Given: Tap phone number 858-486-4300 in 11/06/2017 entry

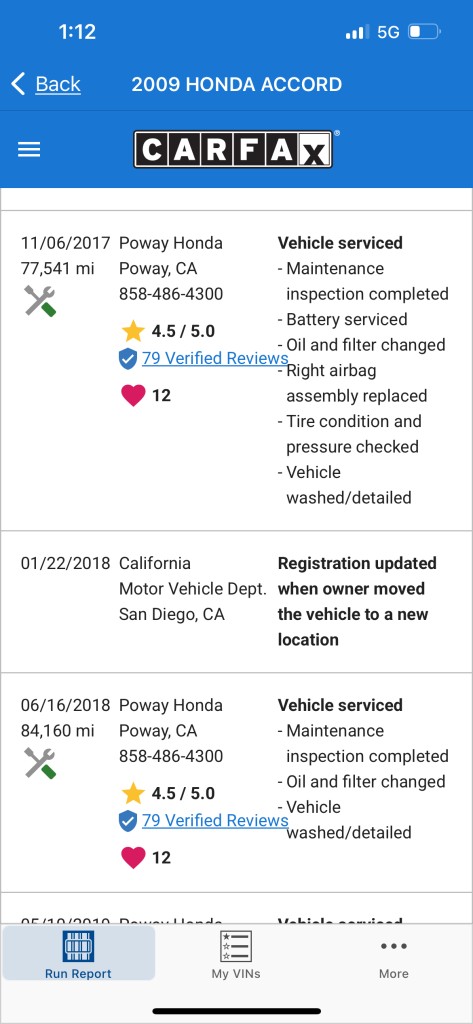Looking at the screenshot, I should coord(171,294).
